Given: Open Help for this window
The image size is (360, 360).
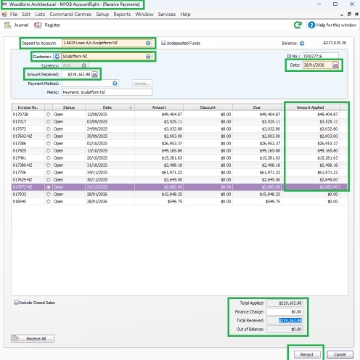Looking at the screenshot, I should coord(332,25).
